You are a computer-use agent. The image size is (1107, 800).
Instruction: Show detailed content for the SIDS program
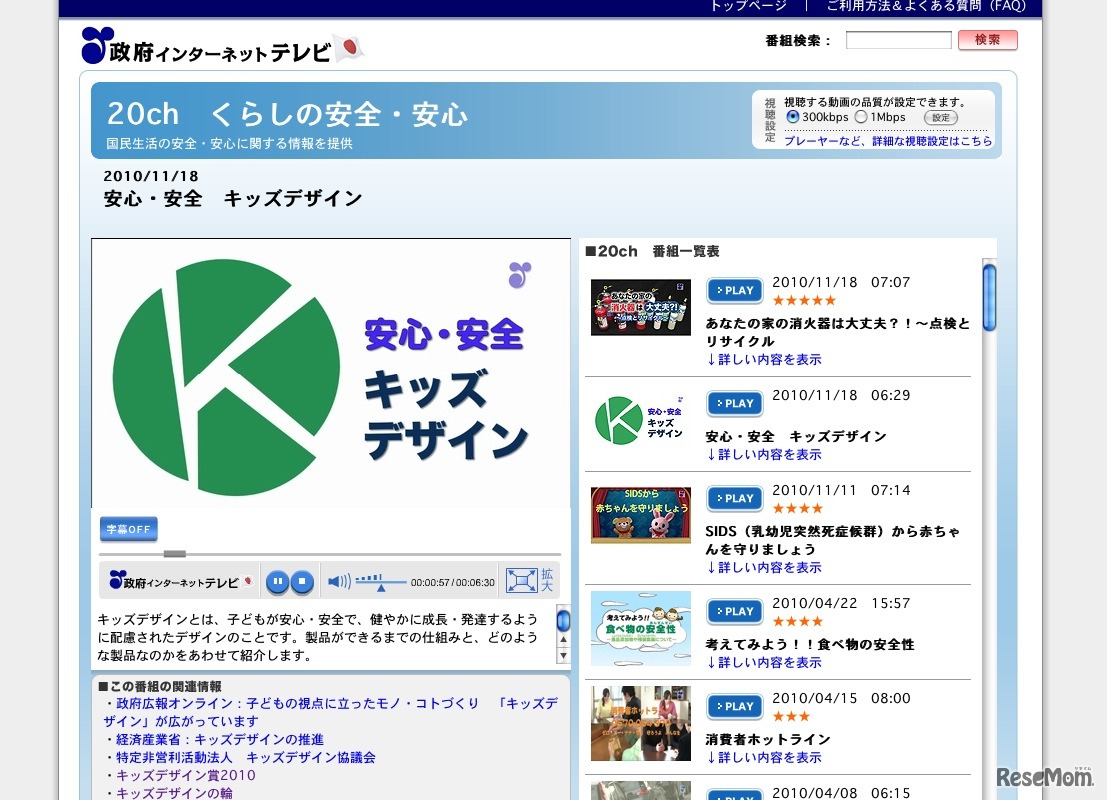click(764, 567)
